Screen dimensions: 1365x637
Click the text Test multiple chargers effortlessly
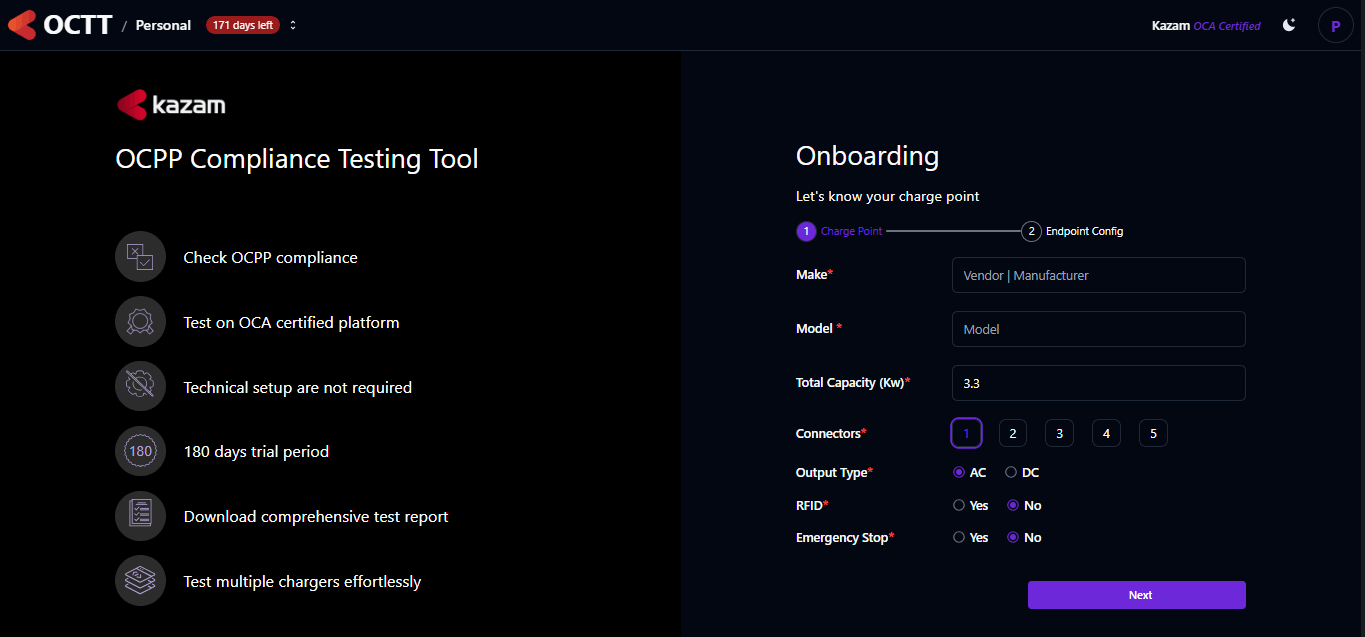pos(302,582)
